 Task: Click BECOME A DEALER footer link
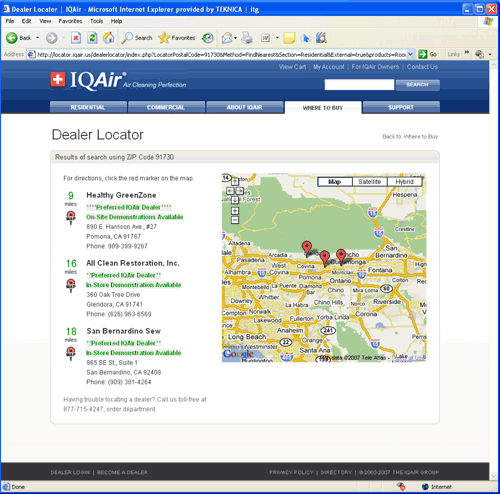coord(122,472)
